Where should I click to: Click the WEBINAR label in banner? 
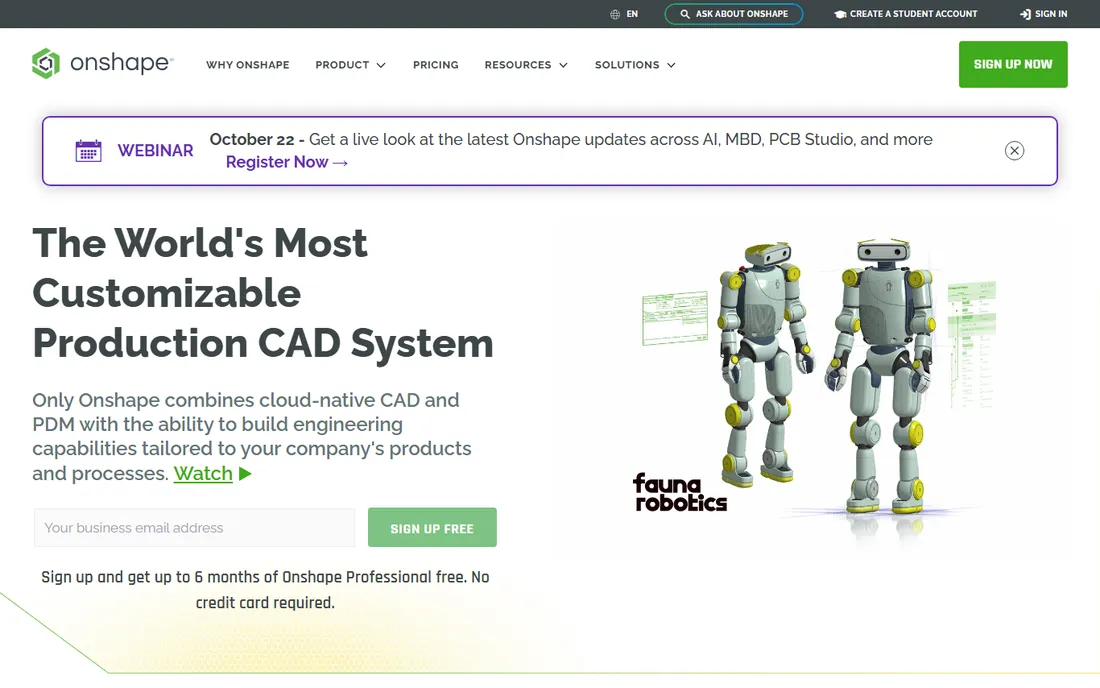[155, 151]
